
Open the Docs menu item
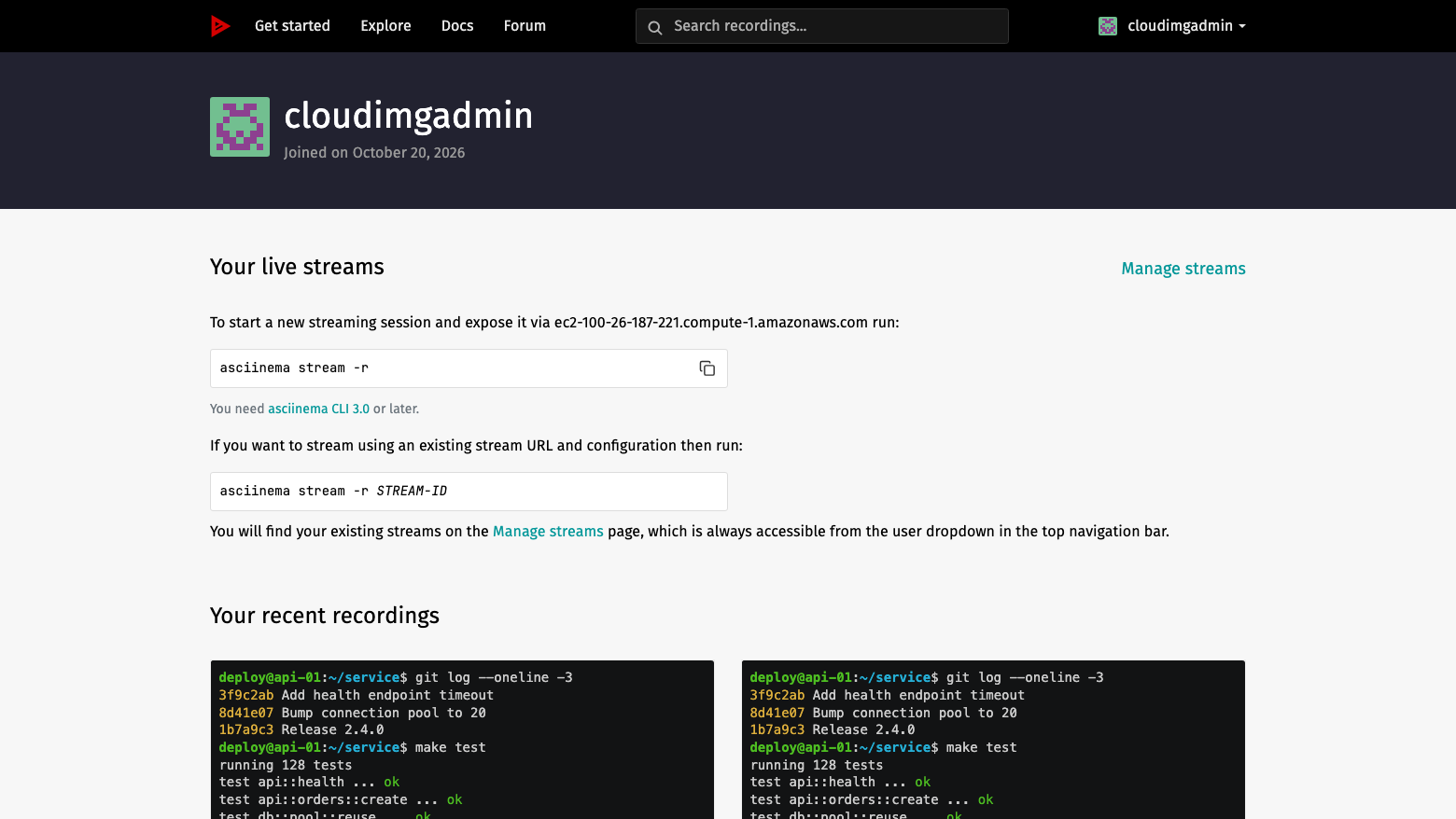point(457,26)
